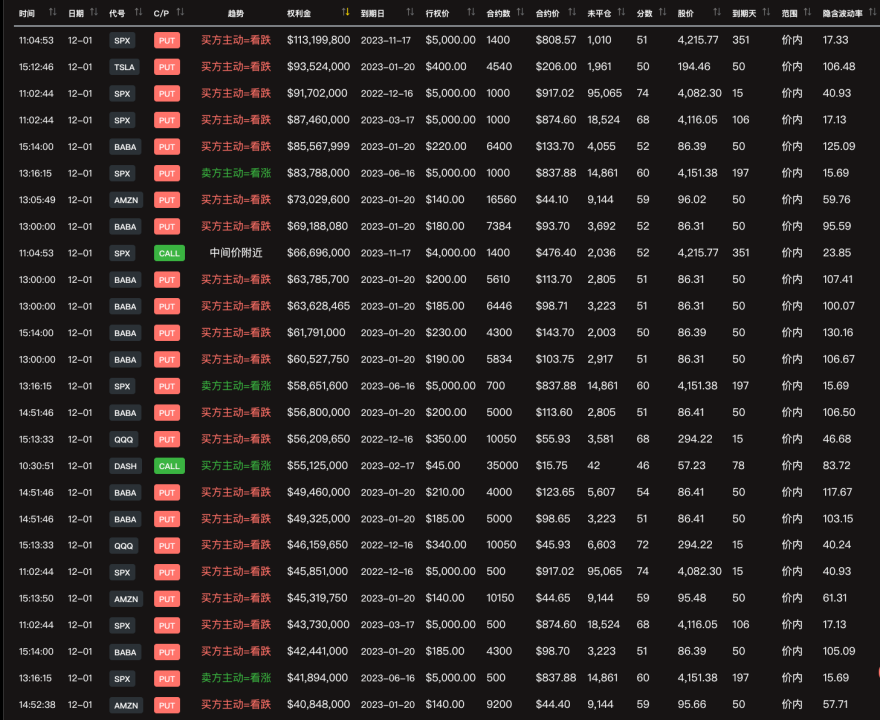This screenshot has width=880, height=720.
Task: Click the sort arrows beside 到期天 header
Action: [766, 12]
